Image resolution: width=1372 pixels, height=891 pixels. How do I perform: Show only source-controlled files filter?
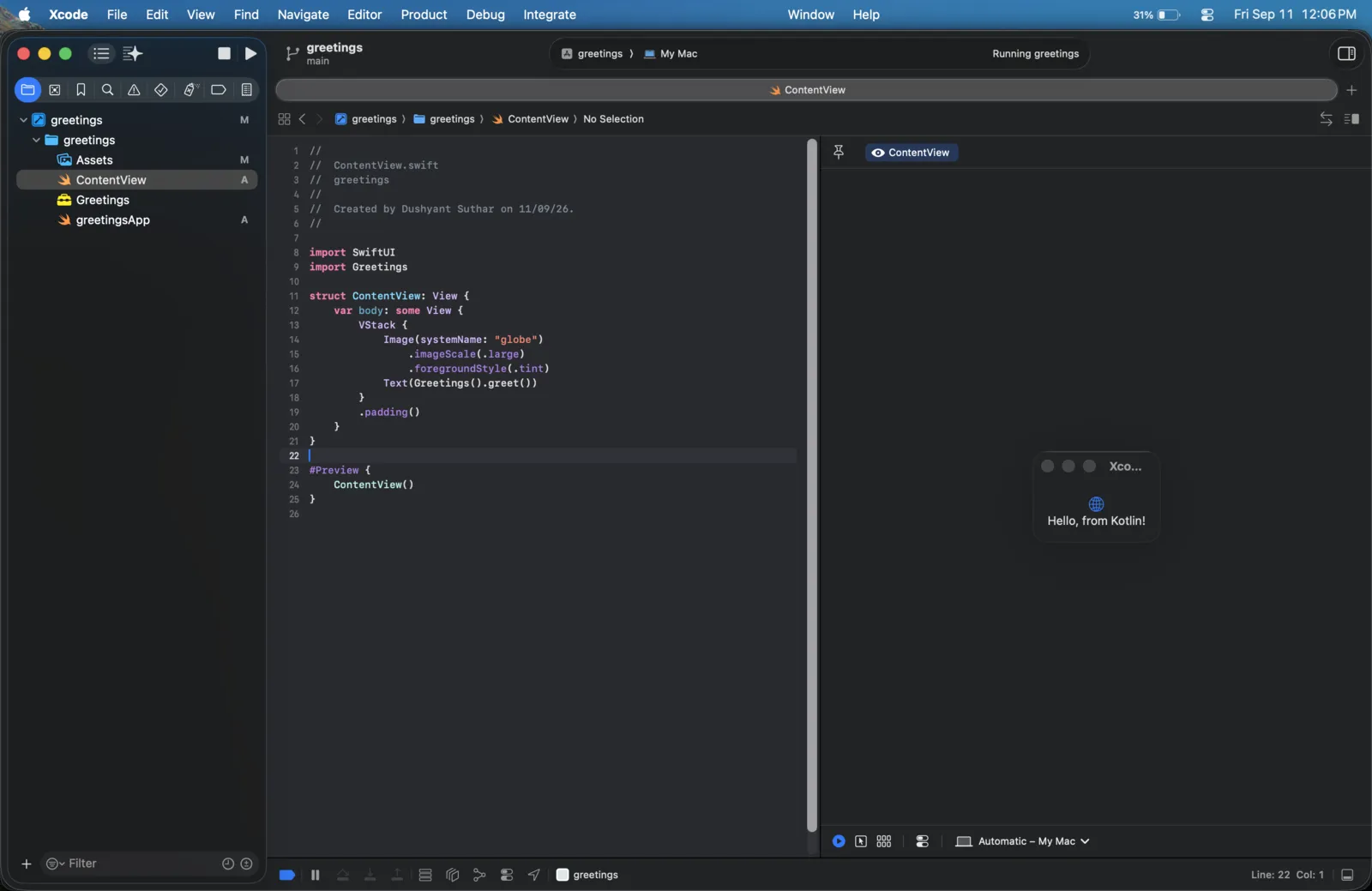point(247,864)
